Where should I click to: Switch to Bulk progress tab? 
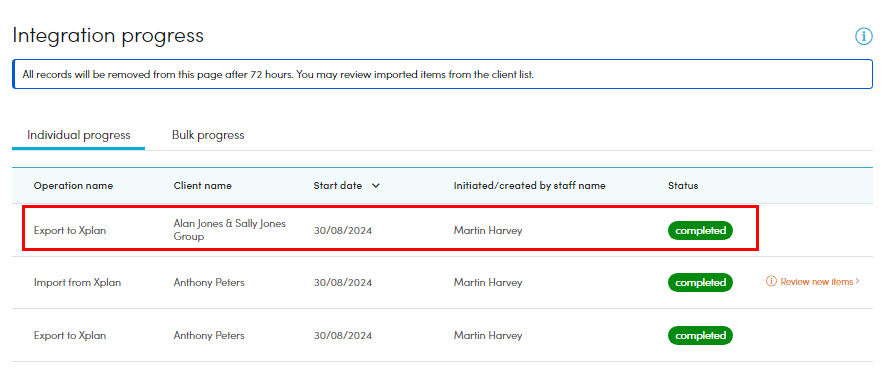[x=208, y=135]
